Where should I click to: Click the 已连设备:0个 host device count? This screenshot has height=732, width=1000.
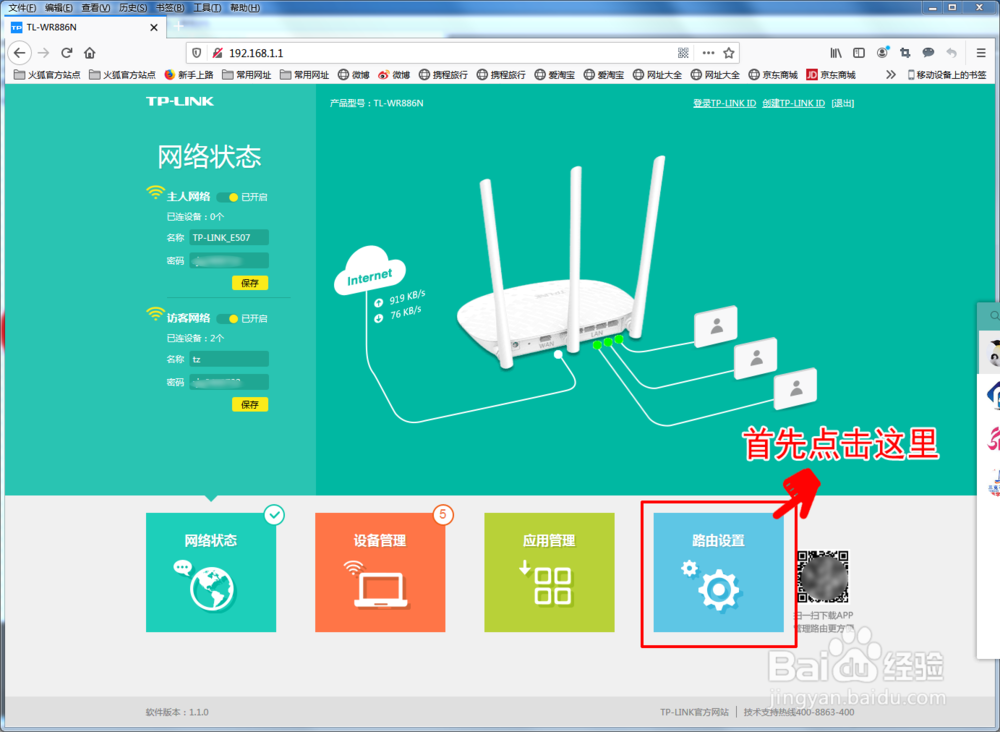point(195,217)
